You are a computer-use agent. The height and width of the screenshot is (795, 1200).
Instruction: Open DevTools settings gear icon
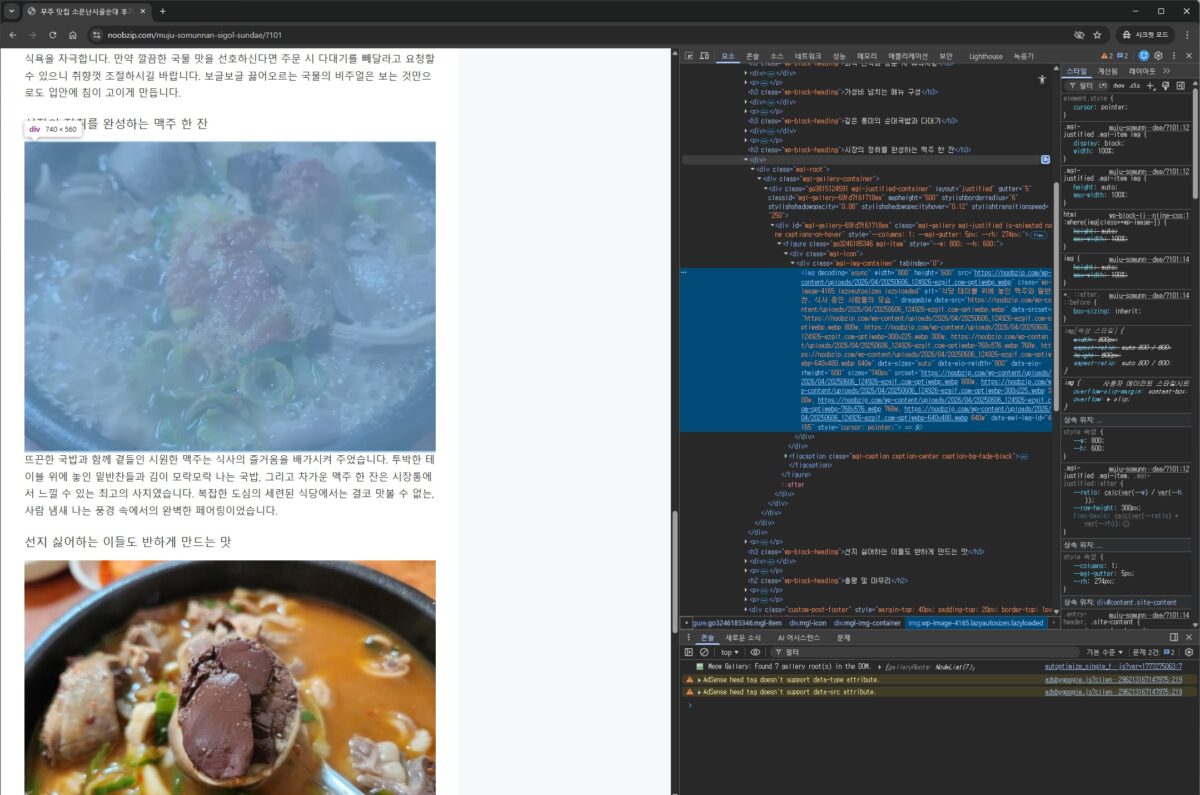[1158, 56]
